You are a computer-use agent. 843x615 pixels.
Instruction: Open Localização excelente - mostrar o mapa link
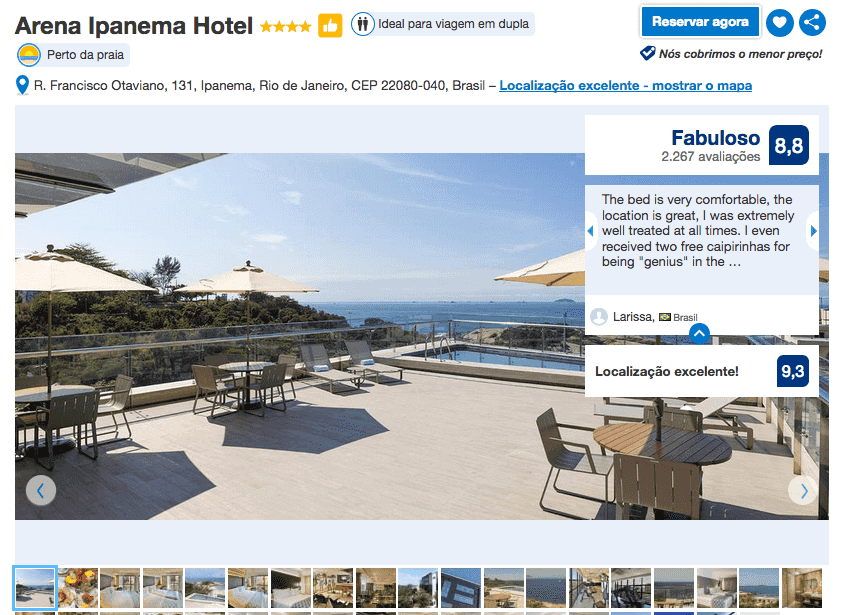click(625, 85)
